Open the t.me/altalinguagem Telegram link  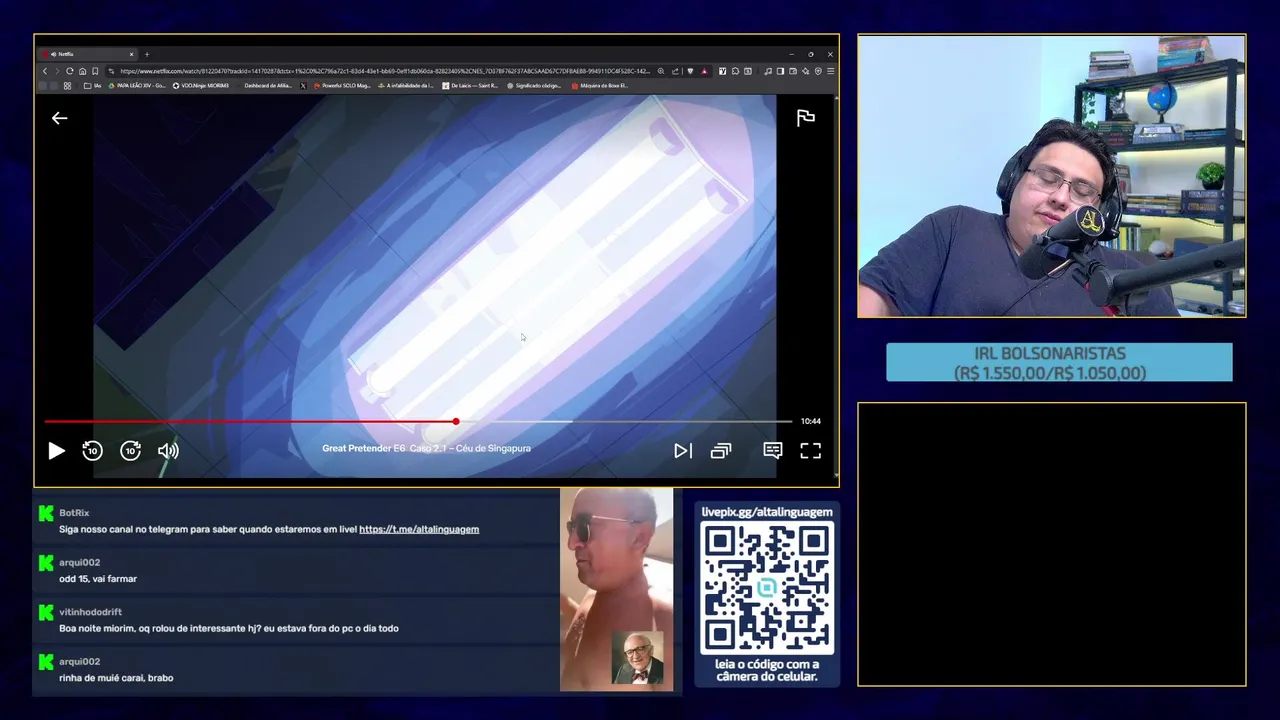419,529
